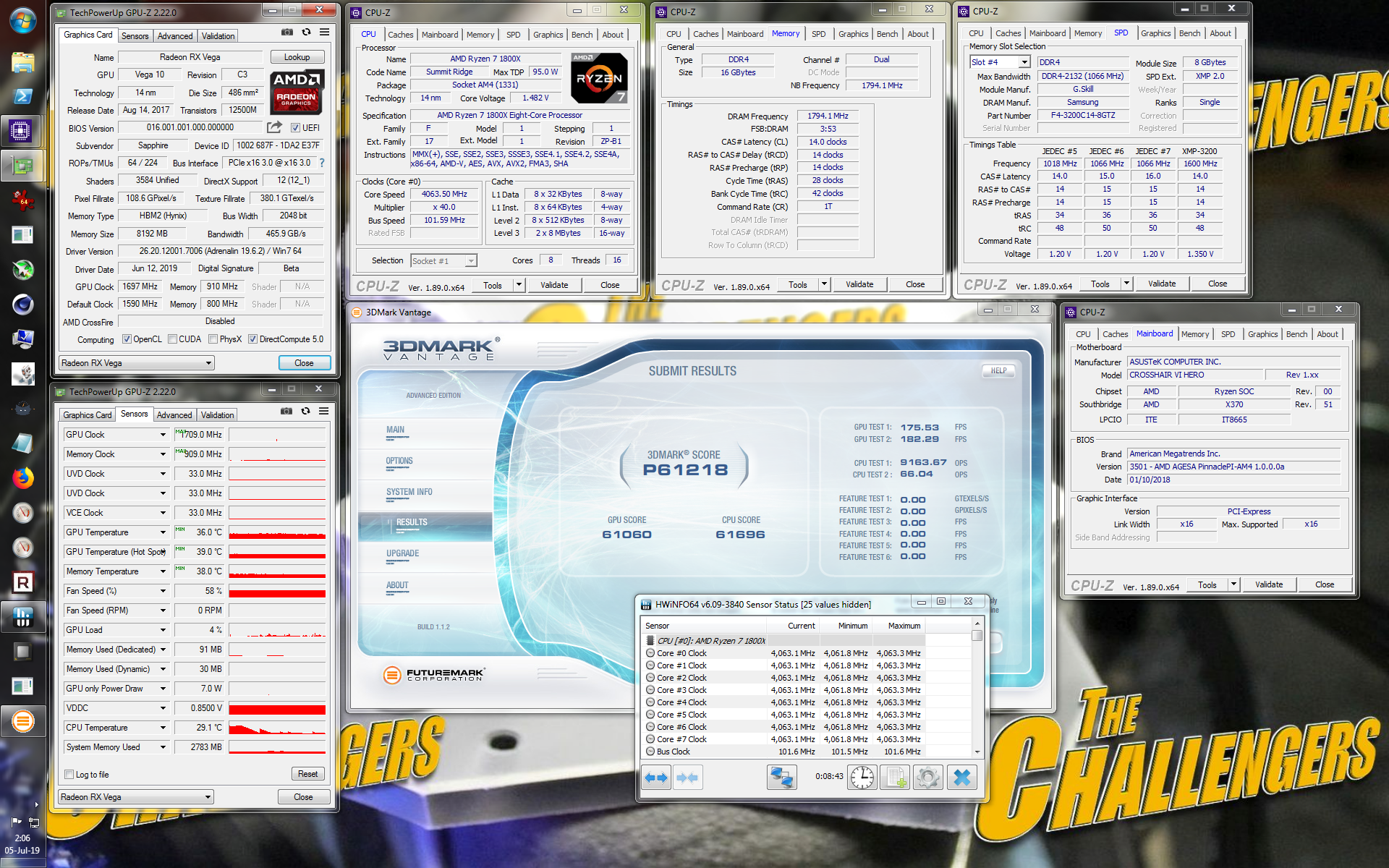This screenshot has width=1389, height=868.
Task: Open the GPU Clock sensor dropdown
Action: click(163, 435)
